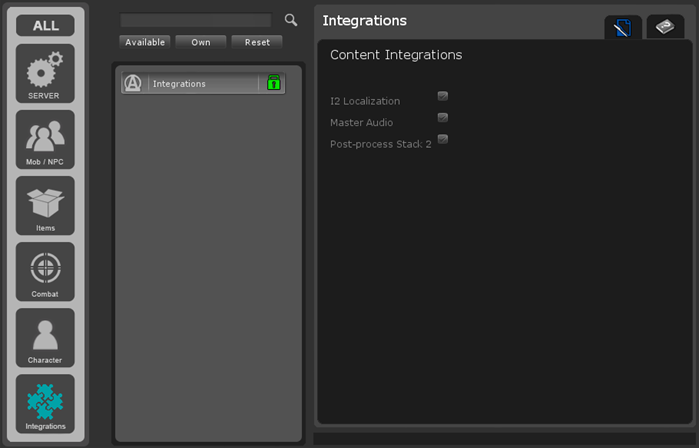This screenshot has height=448, width=699.
Task: Click the Own filter button
Action: pos(201,42)
